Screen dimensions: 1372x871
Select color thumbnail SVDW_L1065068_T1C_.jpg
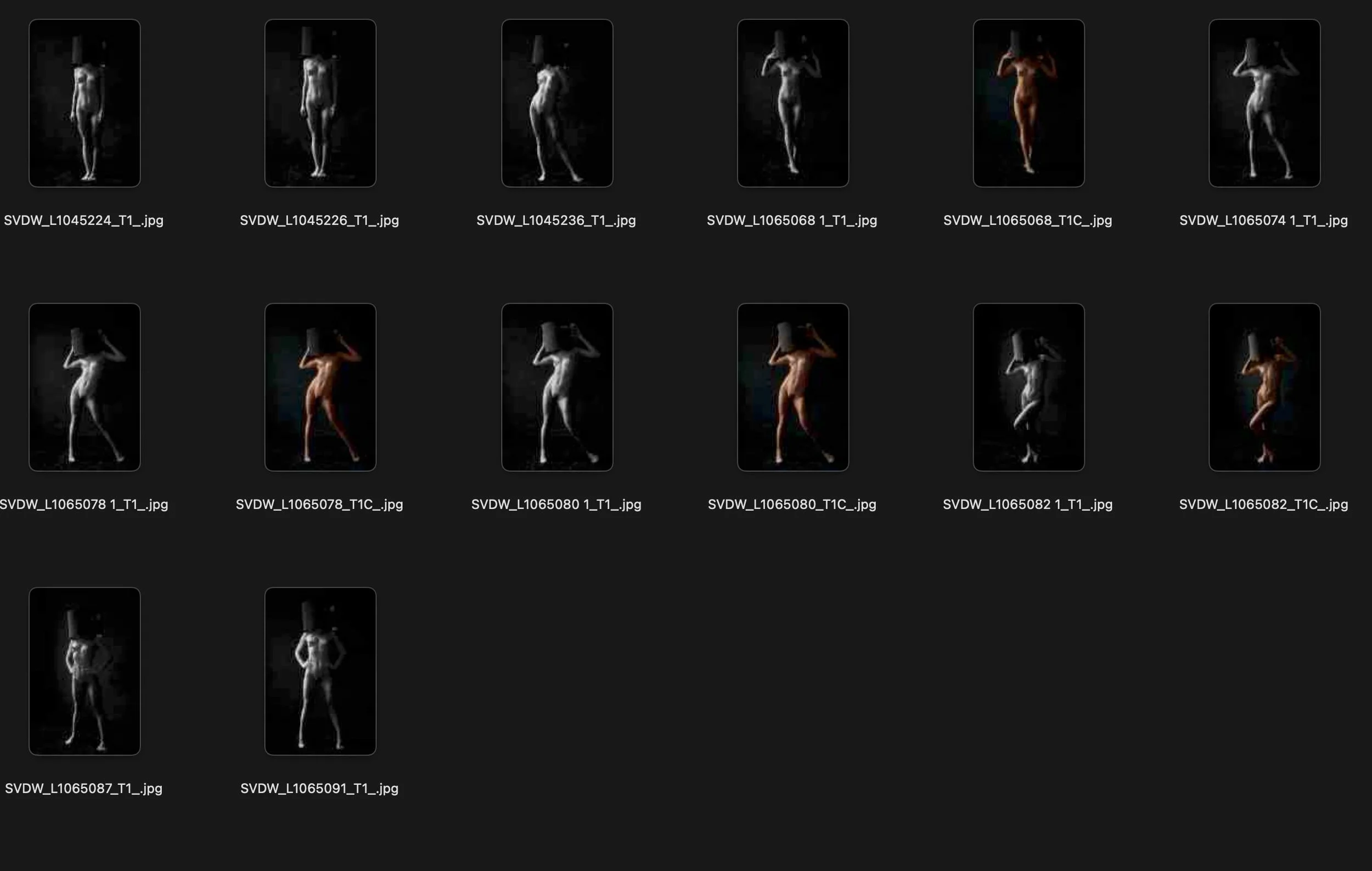[1028, 103]
